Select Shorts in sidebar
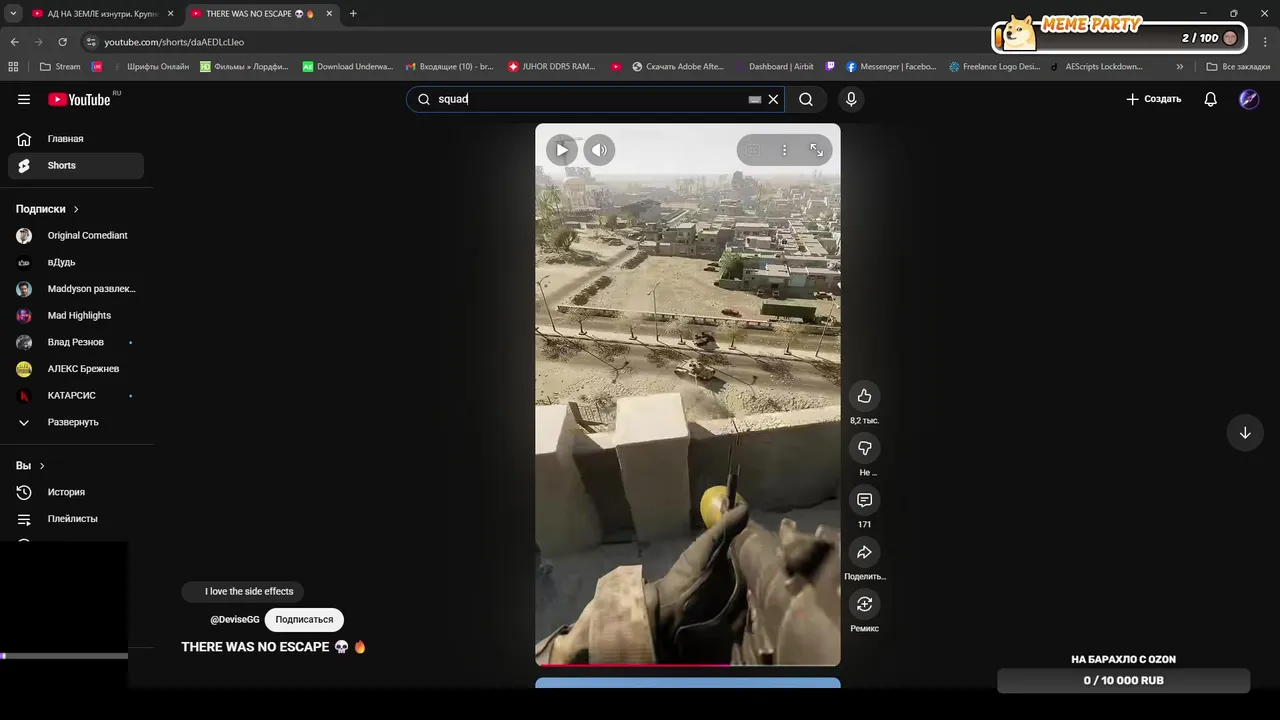Viewport: 1280px width, 720px height. pos(76,165)
